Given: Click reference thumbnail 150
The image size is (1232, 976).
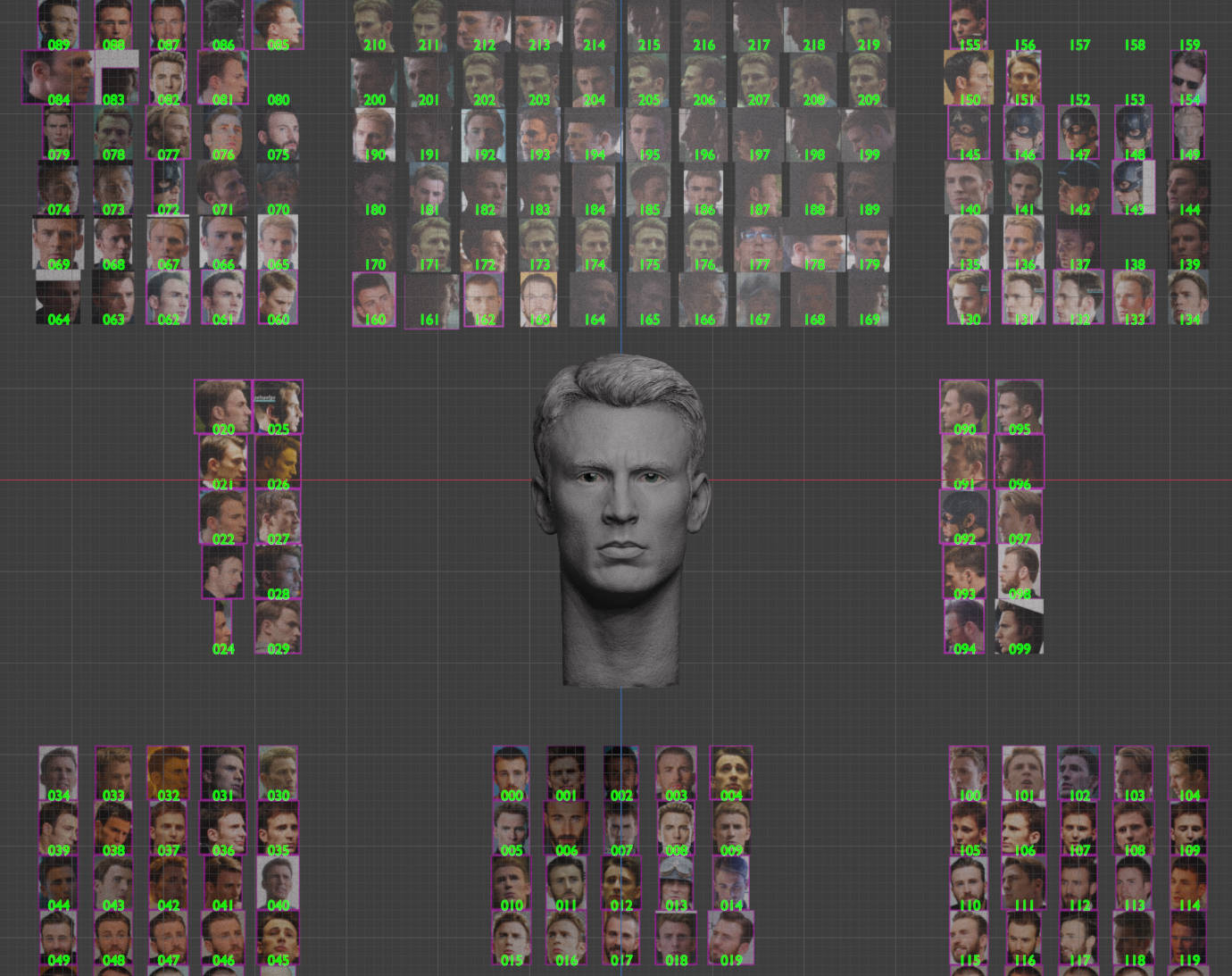Looking at the screenshot, I should (969, 78).
